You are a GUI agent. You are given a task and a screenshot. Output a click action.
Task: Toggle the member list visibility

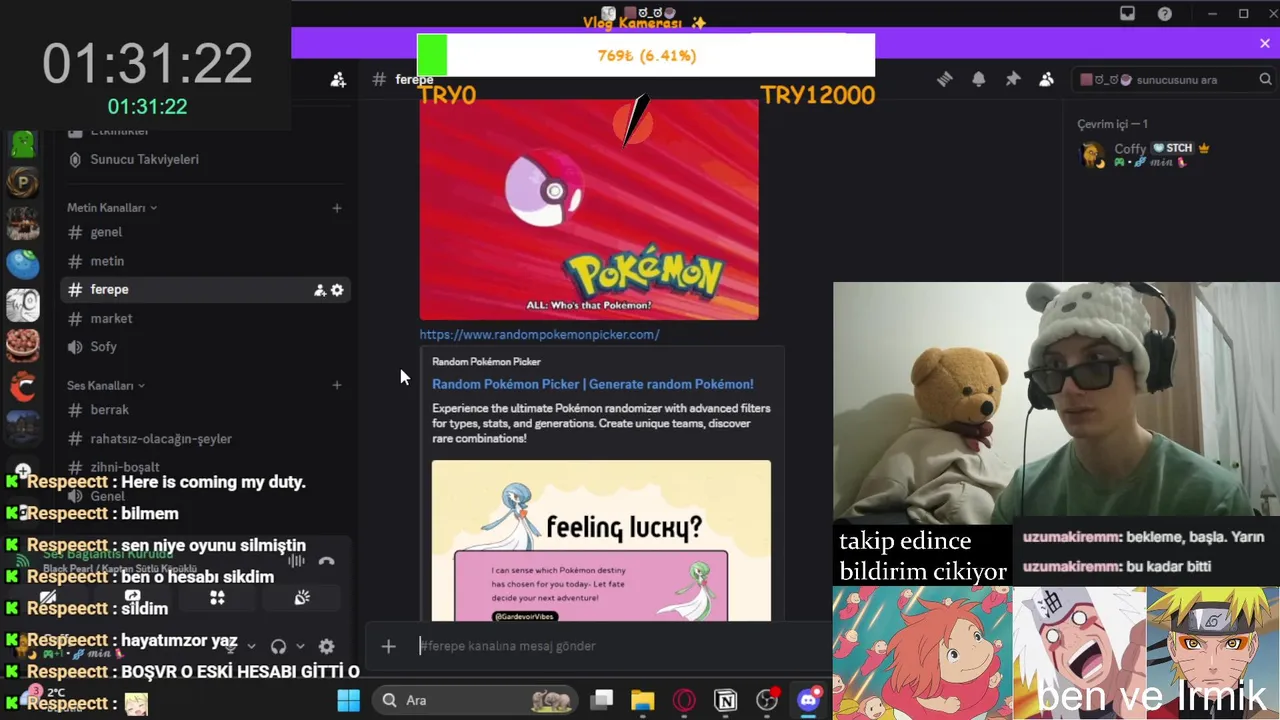pos(1046,80)
